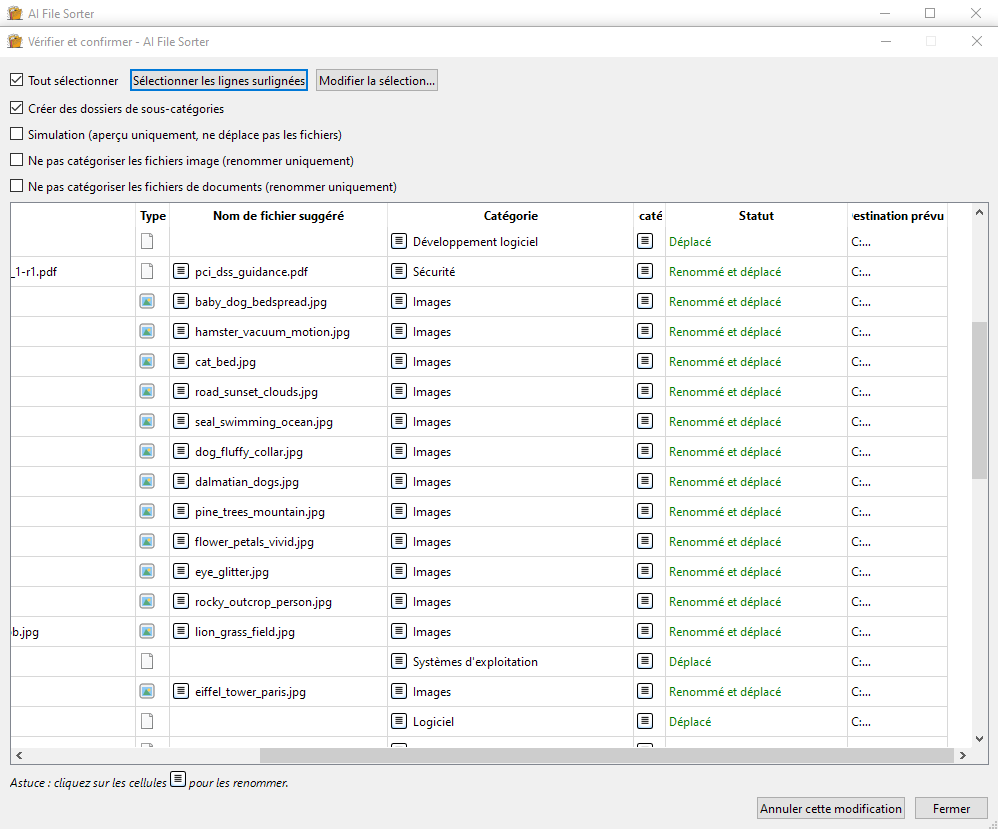
Task: Click rename icon next to cat_bed.jpg
Action: 181,361
